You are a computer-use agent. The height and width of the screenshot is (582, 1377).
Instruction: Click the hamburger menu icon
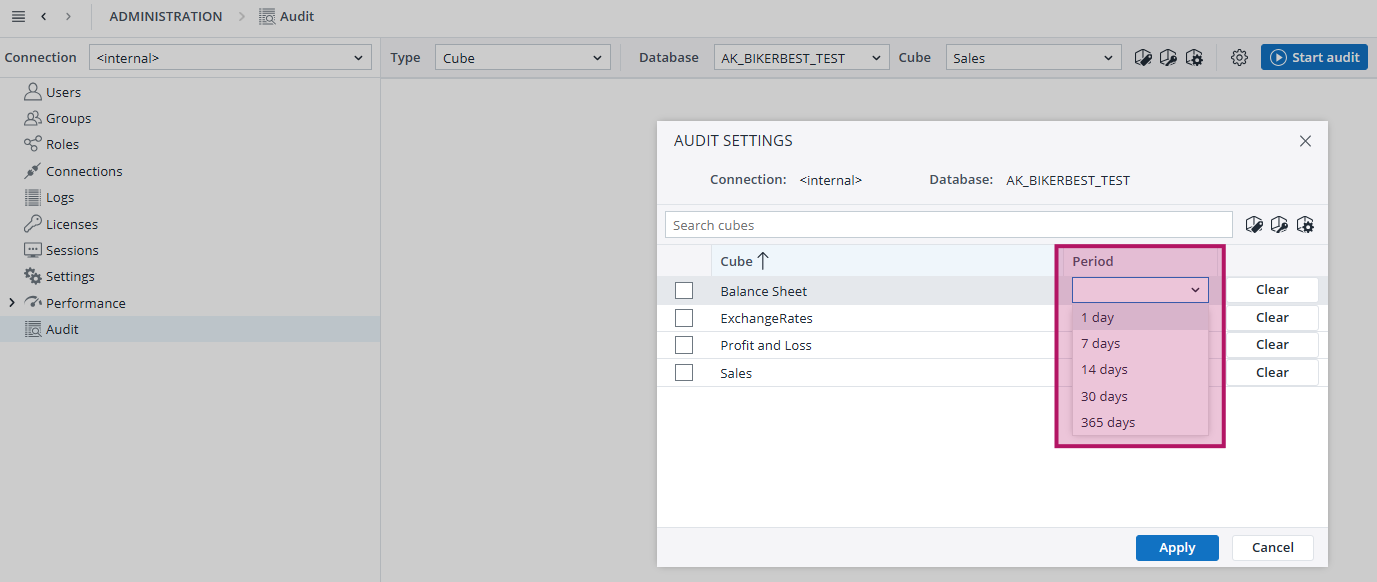tap(18, 17)
